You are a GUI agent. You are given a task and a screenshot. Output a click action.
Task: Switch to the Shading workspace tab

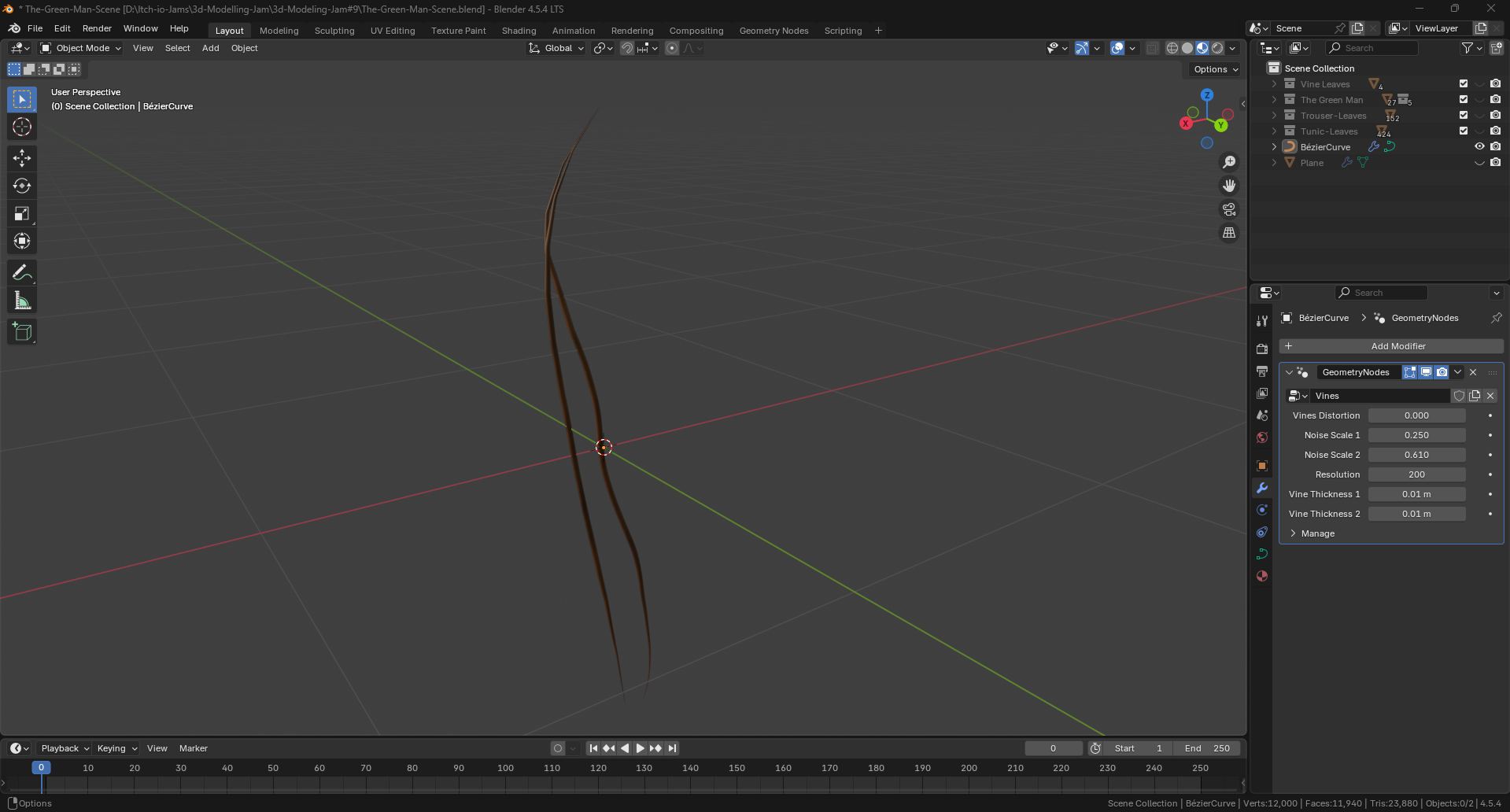point(519,31)
